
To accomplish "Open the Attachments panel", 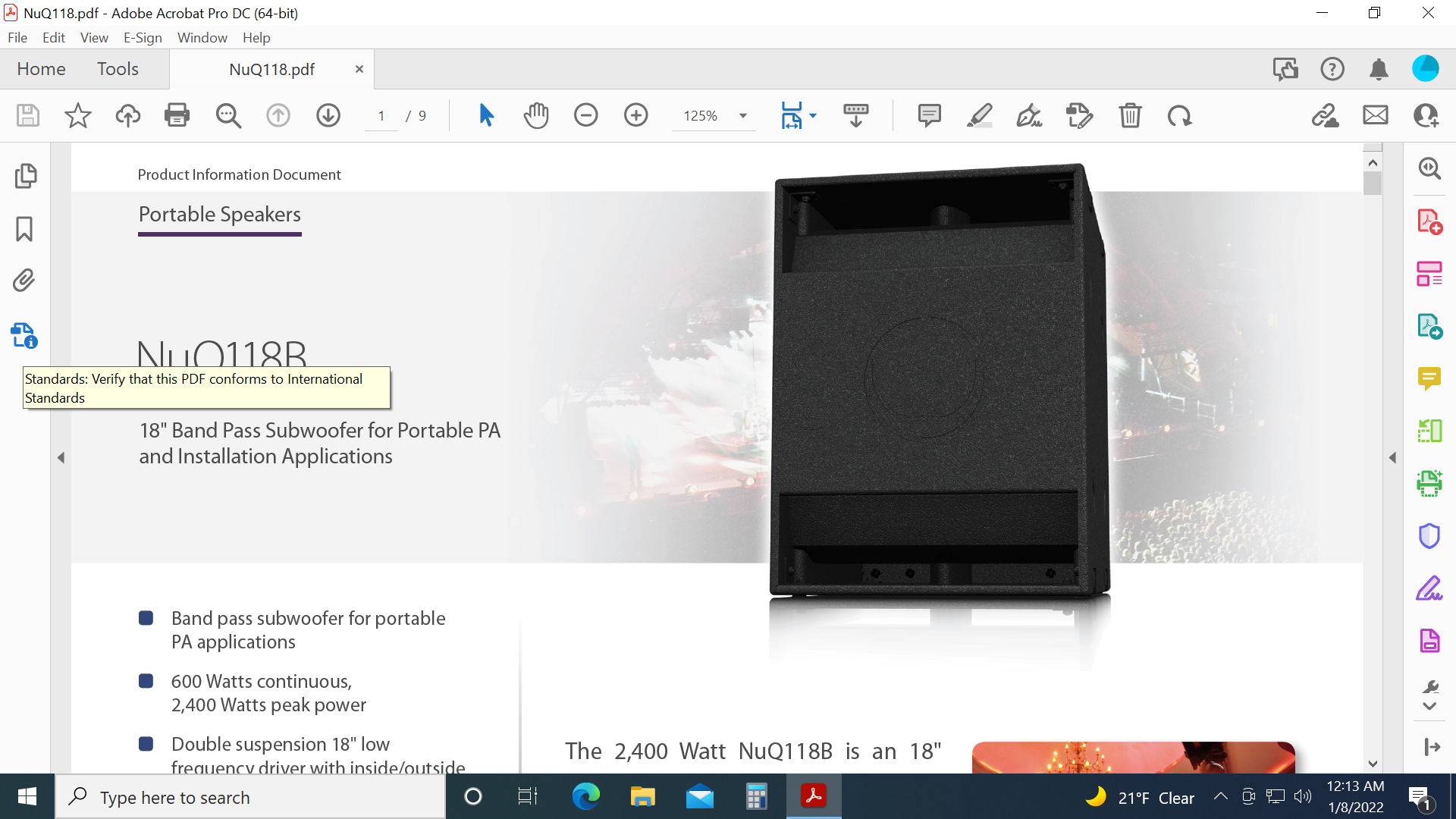I will click(x=26, y=280).
